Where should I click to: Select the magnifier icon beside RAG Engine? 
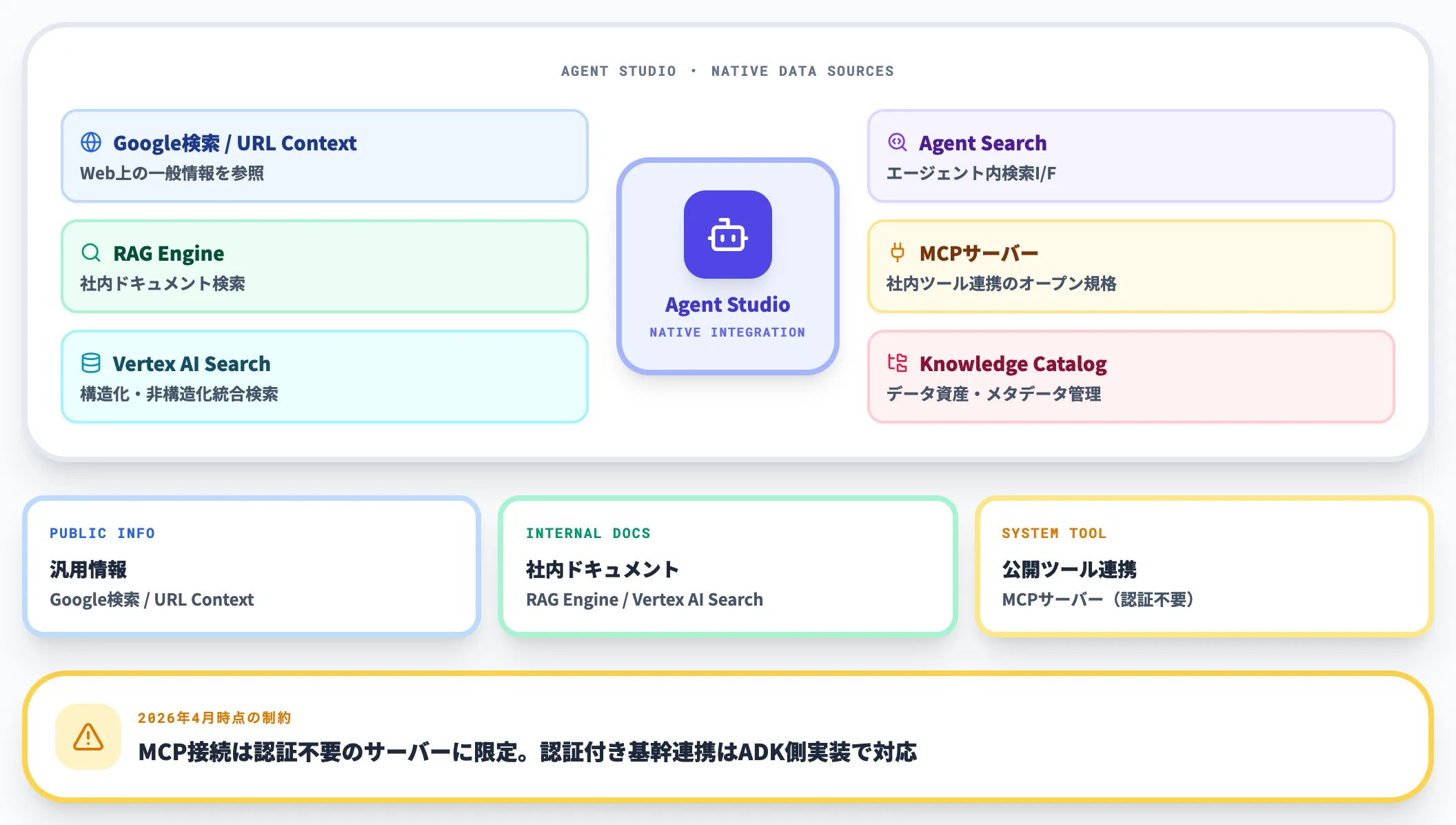tap(91, 253)
